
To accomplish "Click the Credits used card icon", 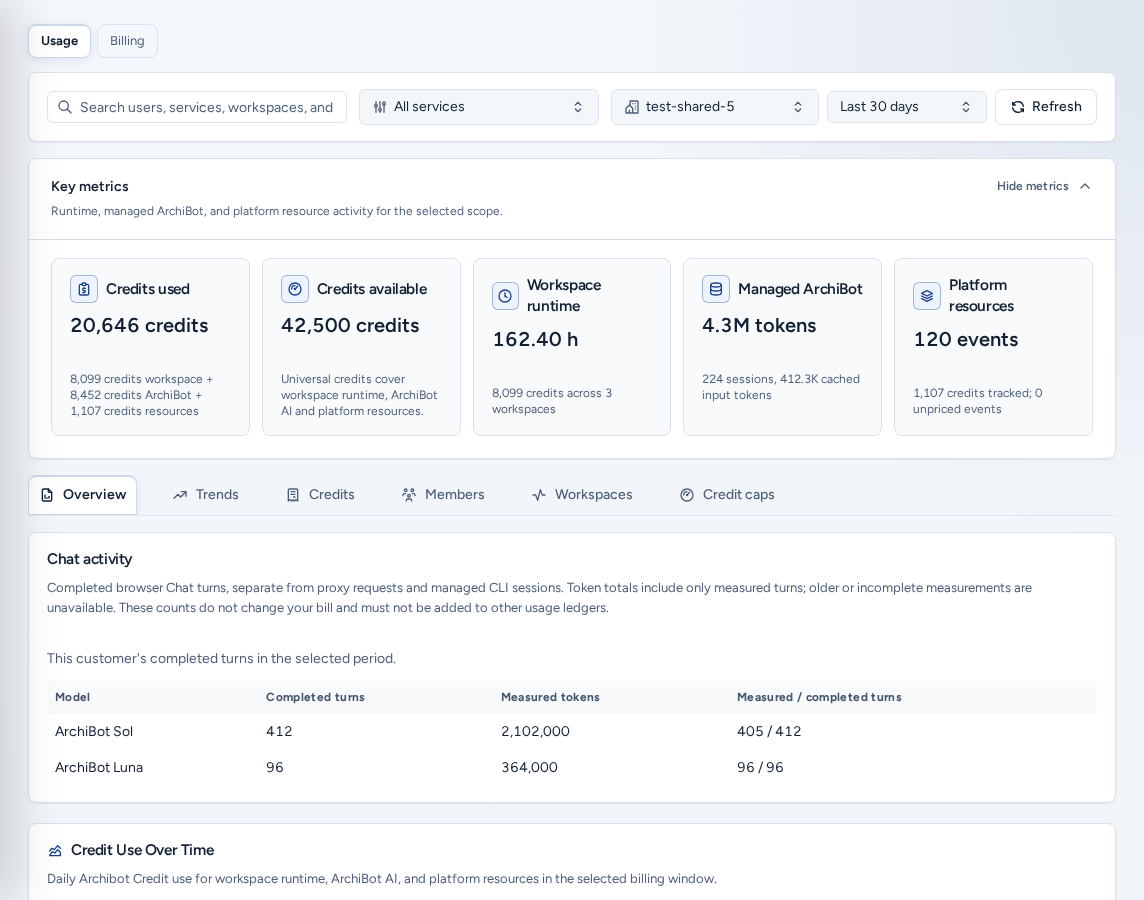I will (x=84, y=289).
